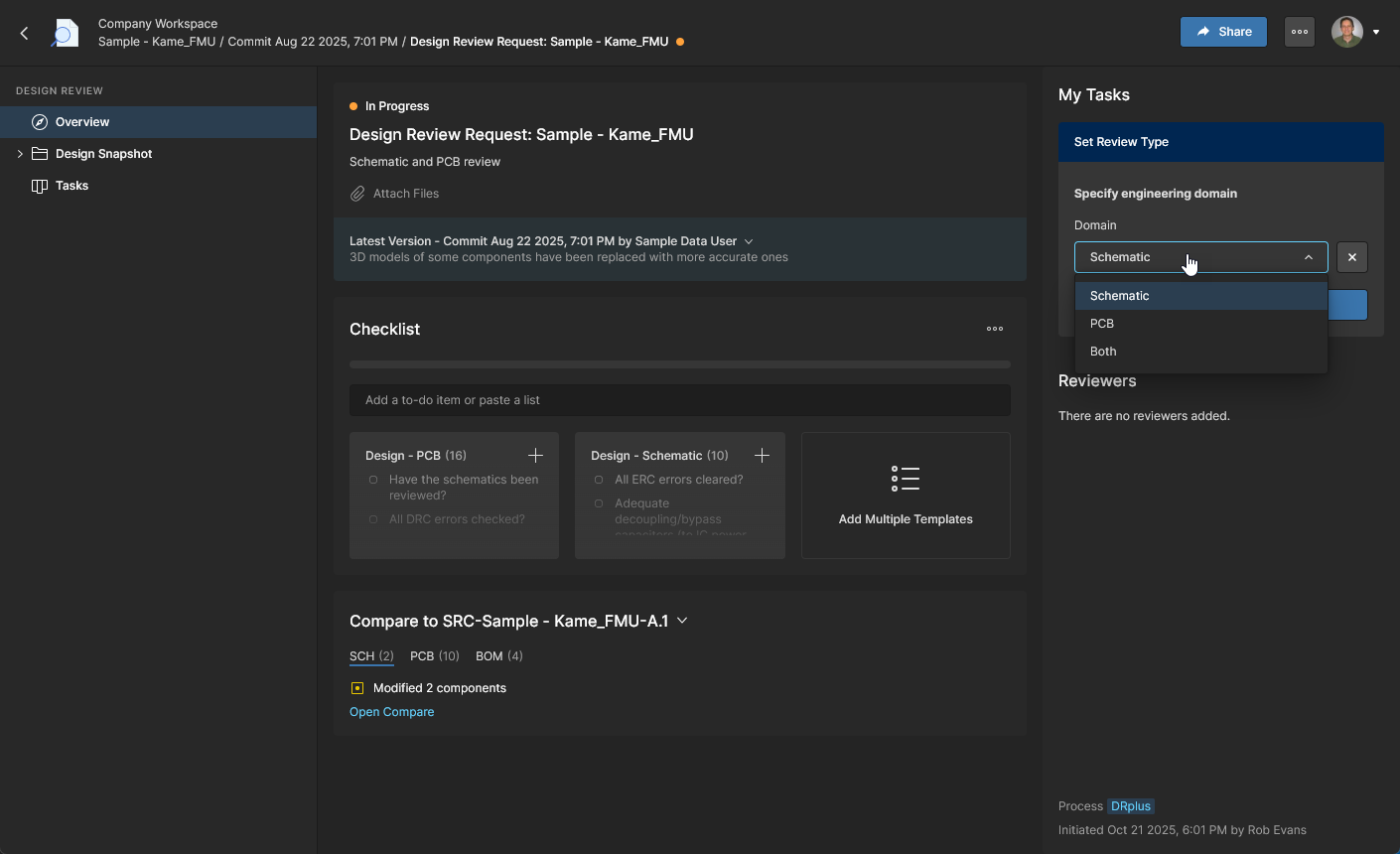Click the Attach Files paperclip icon
1400x854 pixels.
[357, 194]
